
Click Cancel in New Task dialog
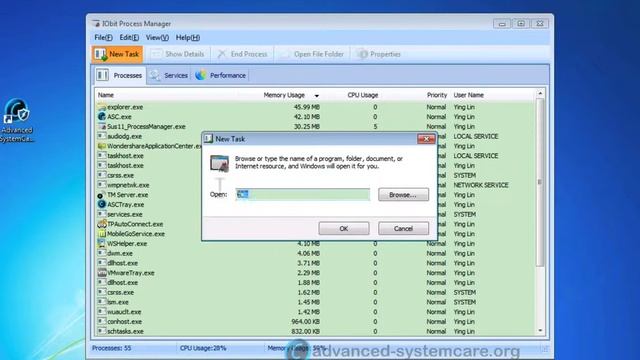[x=403, y=229]
